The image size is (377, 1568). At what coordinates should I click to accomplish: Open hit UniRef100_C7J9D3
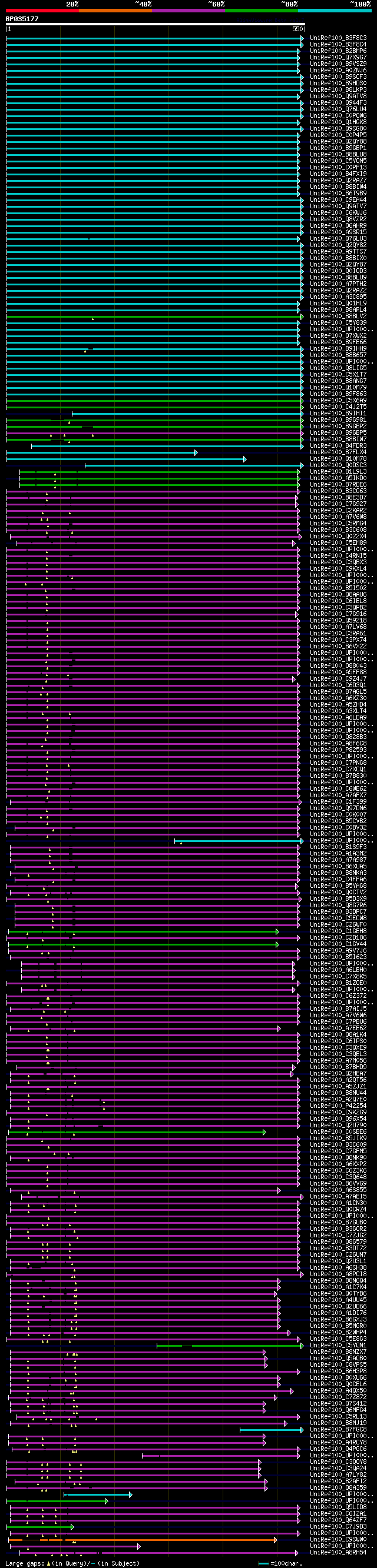point(338,1527)
